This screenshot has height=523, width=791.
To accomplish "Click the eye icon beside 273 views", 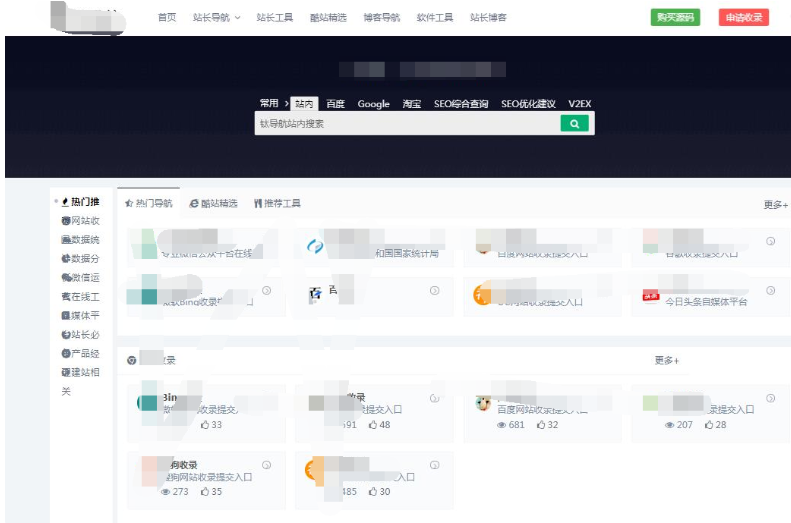I will coord(165,492).
